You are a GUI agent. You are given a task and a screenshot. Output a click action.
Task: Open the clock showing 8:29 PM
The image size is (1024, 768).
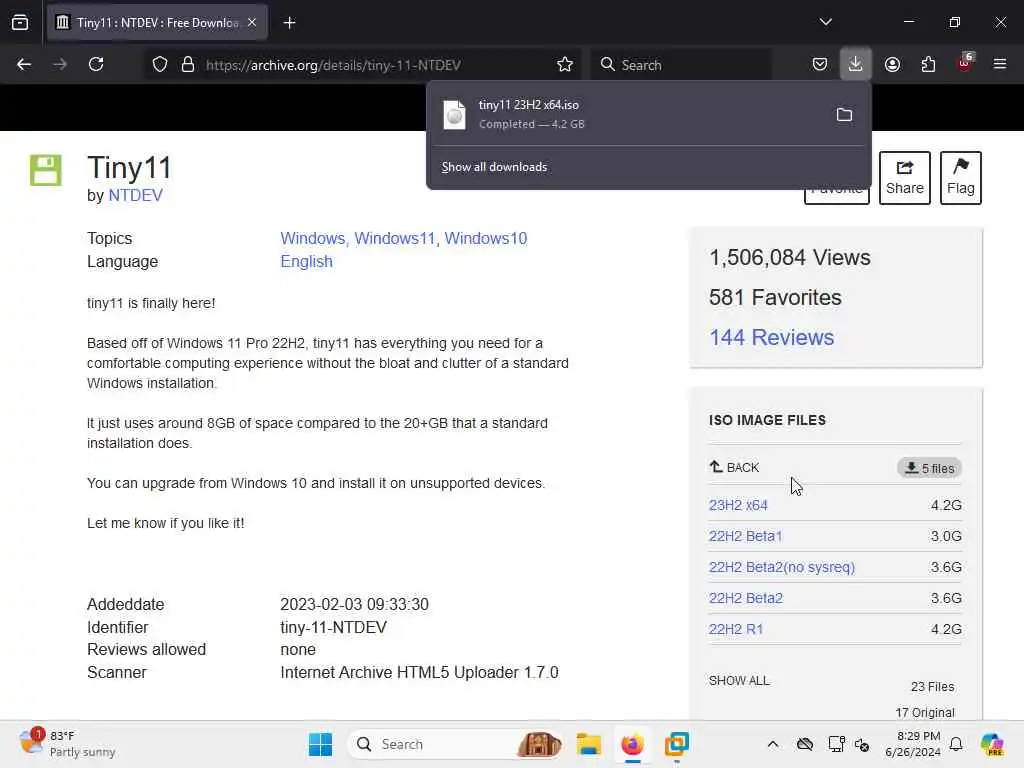point(913,744)
